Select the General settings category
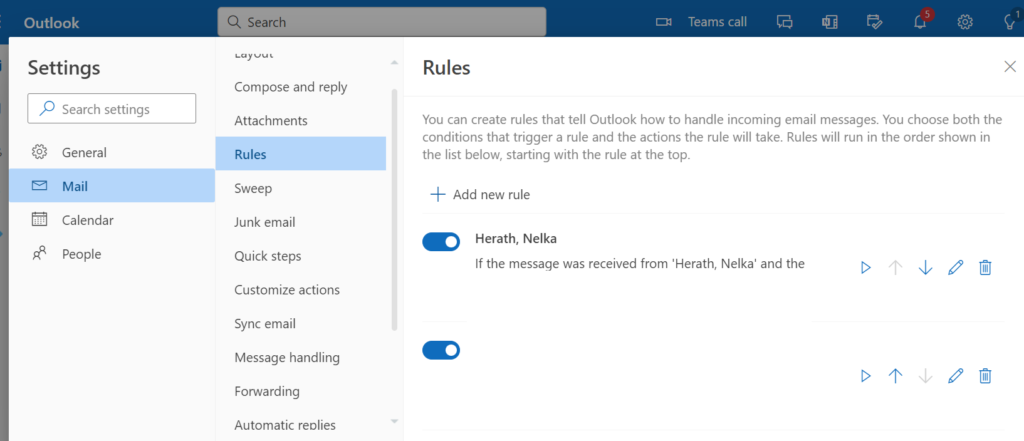The height and width of the screenshot is (441, 1024). pyautogui.click(x=112, y=152)
